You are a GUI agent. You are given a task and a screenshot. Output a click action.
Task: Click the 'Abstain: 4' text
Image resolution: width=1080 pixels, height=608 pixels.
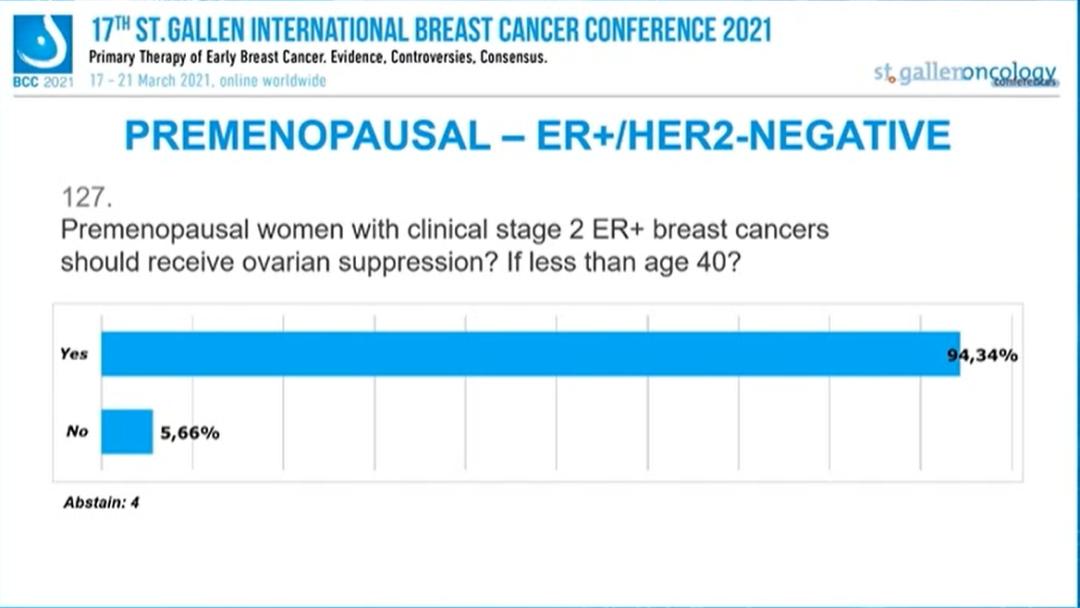point(101,502)
